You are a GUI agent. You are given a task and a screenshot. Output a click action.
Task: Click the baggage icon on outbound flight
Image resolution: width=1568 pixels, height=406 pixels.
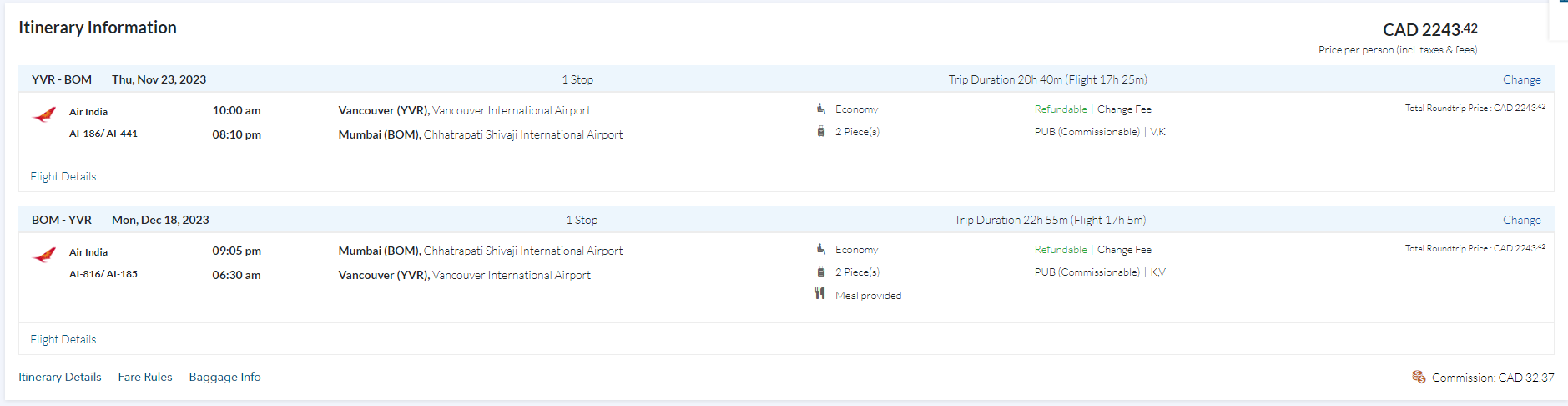pyautogui.click(x=821, y=131)
